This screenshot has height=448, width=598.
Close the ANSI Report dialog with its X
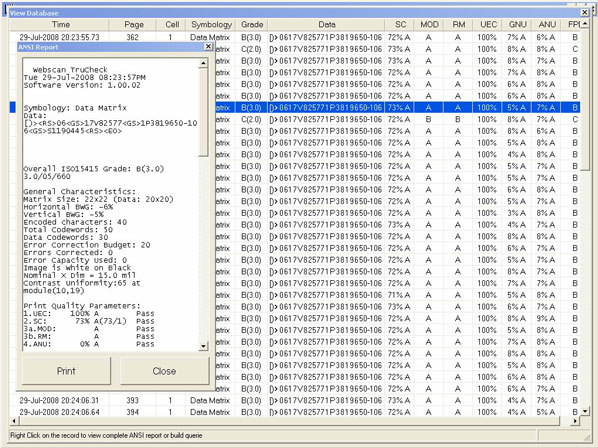click(208, 47)
